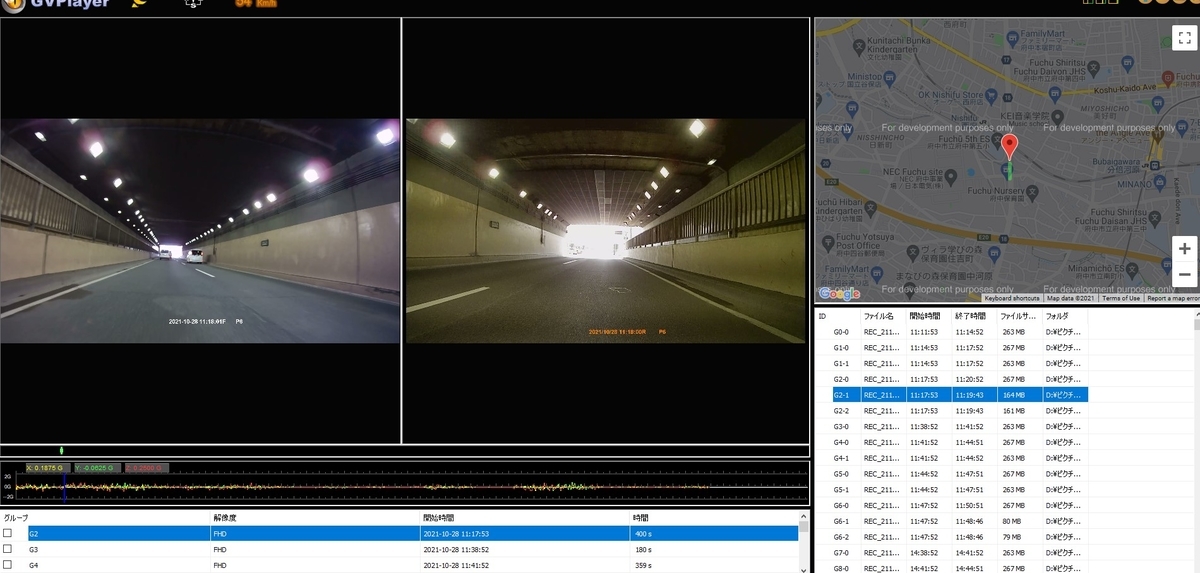1200x573 pixels.
Task: Click the speed readout in top bar
Action: pos(256,3)
